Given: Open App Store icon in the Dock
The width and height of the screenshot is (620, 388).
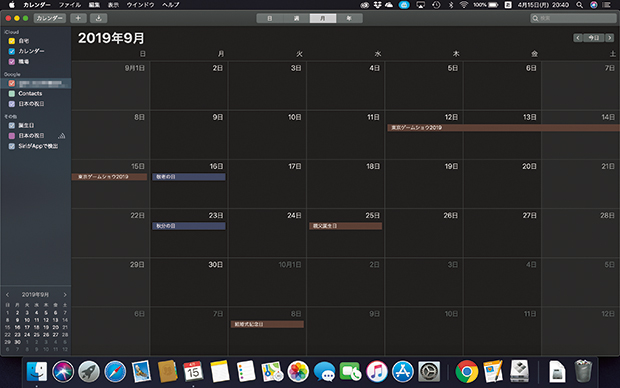Looking at the screenshot, I should pyautogui.click(x=403, y=371).
